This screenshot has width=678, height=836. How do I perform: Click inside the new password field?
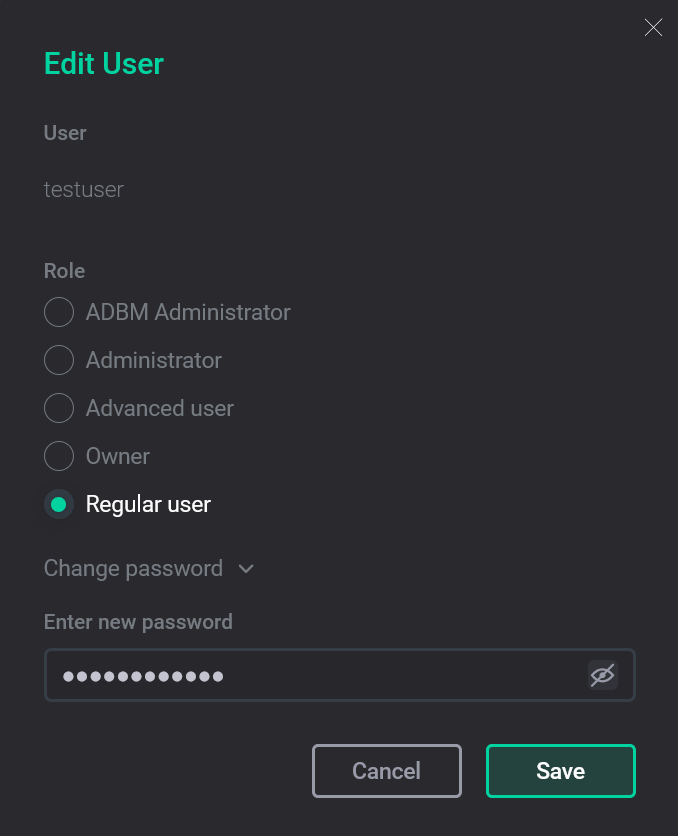(300, 675)
